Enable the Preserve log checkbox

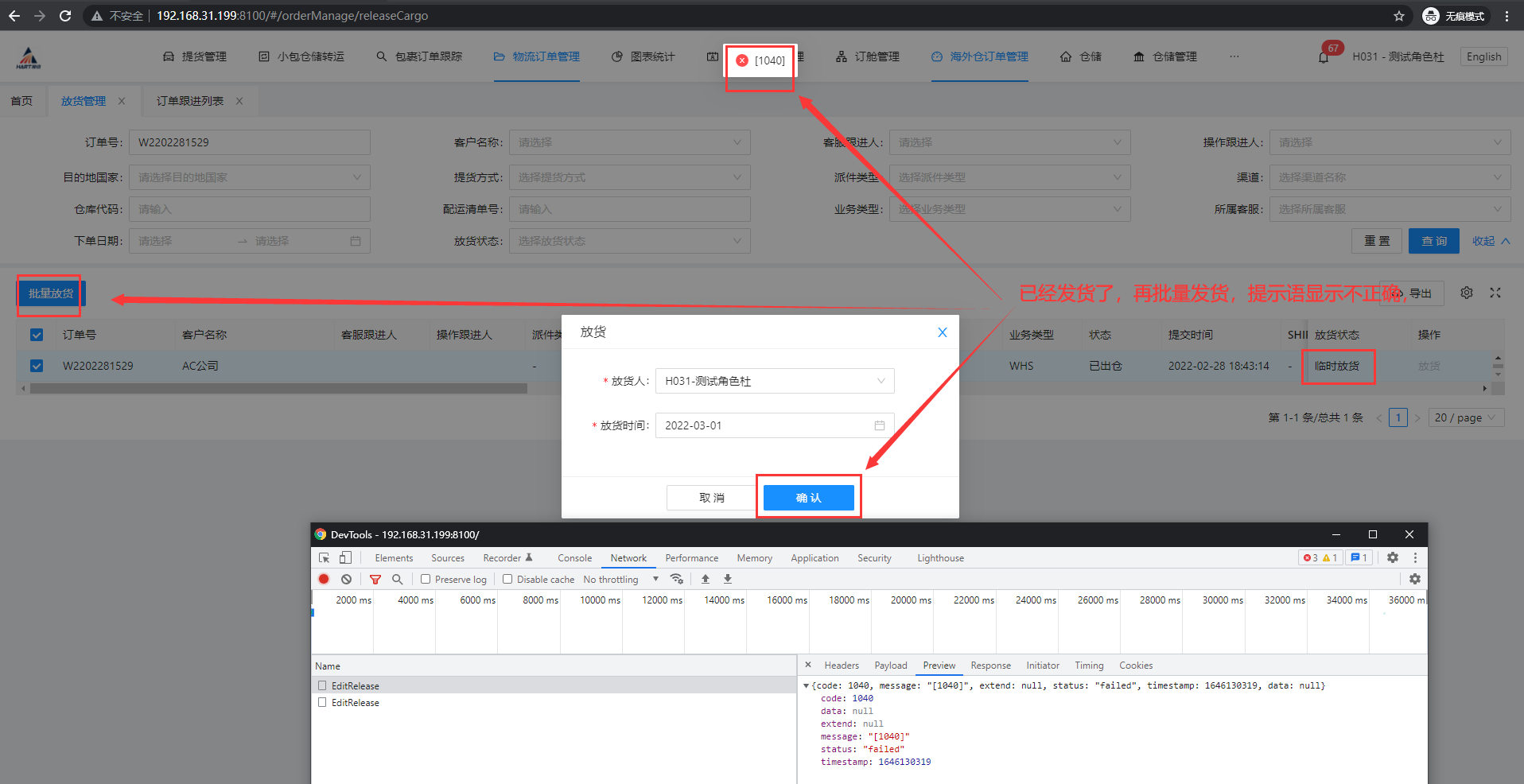click(426, 579)
